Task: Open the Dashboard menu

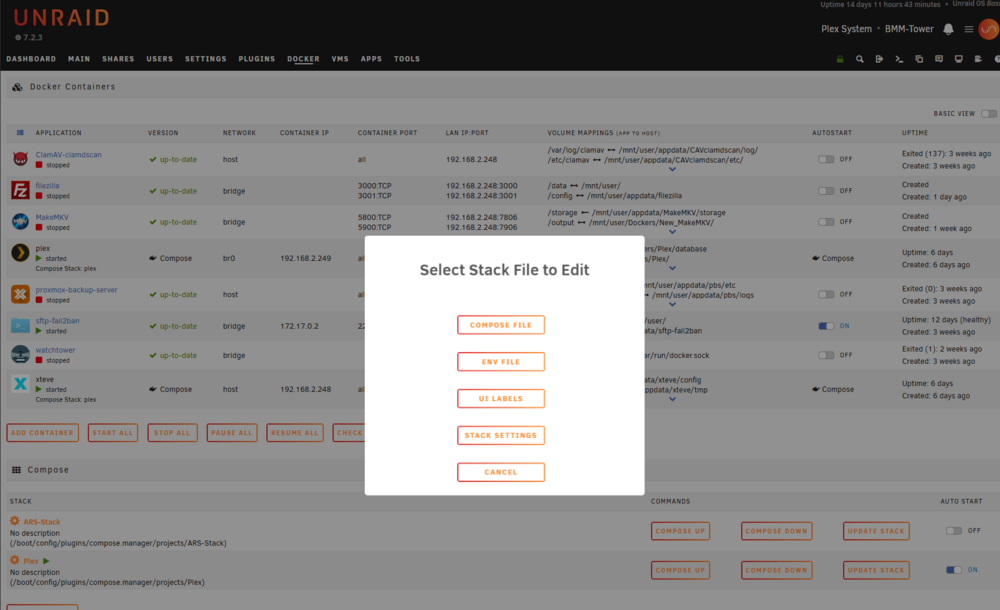Action: coord(31,59)
